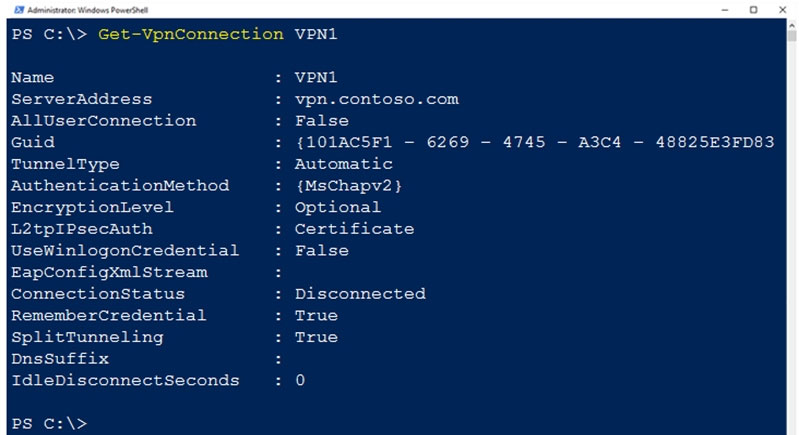799x435 pixels.
Task: Click the bottom PS C:\> prompt
Action: click(49, 424)
